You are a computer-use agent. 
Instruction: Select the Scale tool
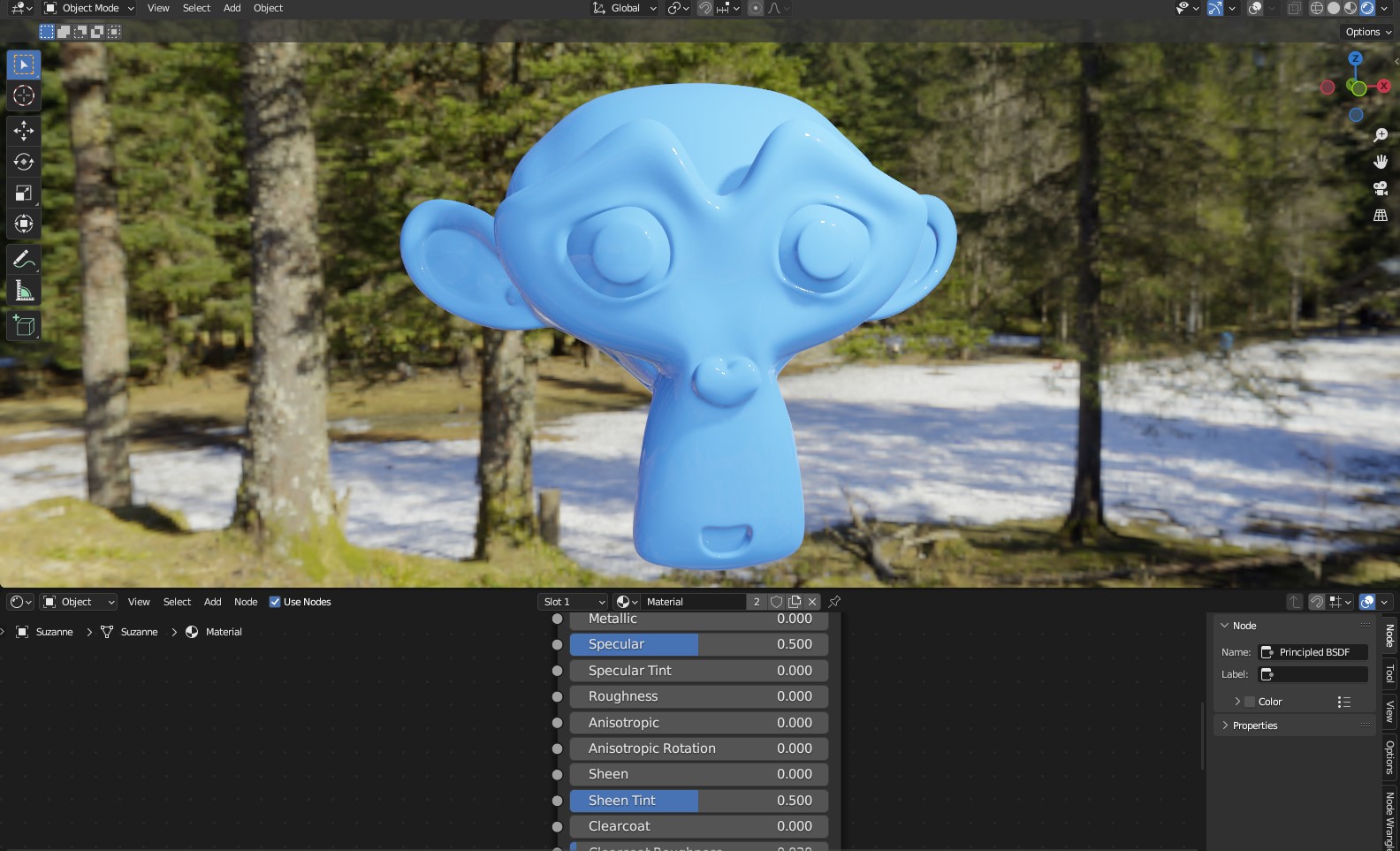point(24,193)
